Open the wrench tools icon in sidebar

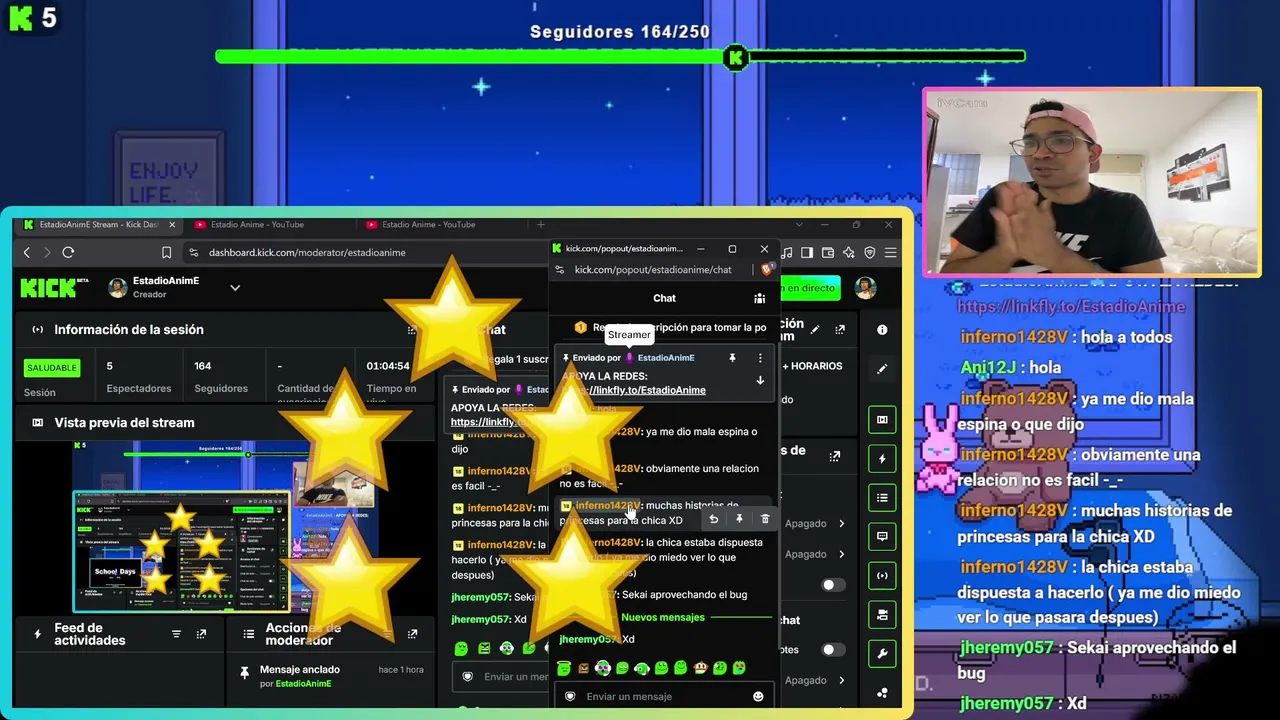882,654
